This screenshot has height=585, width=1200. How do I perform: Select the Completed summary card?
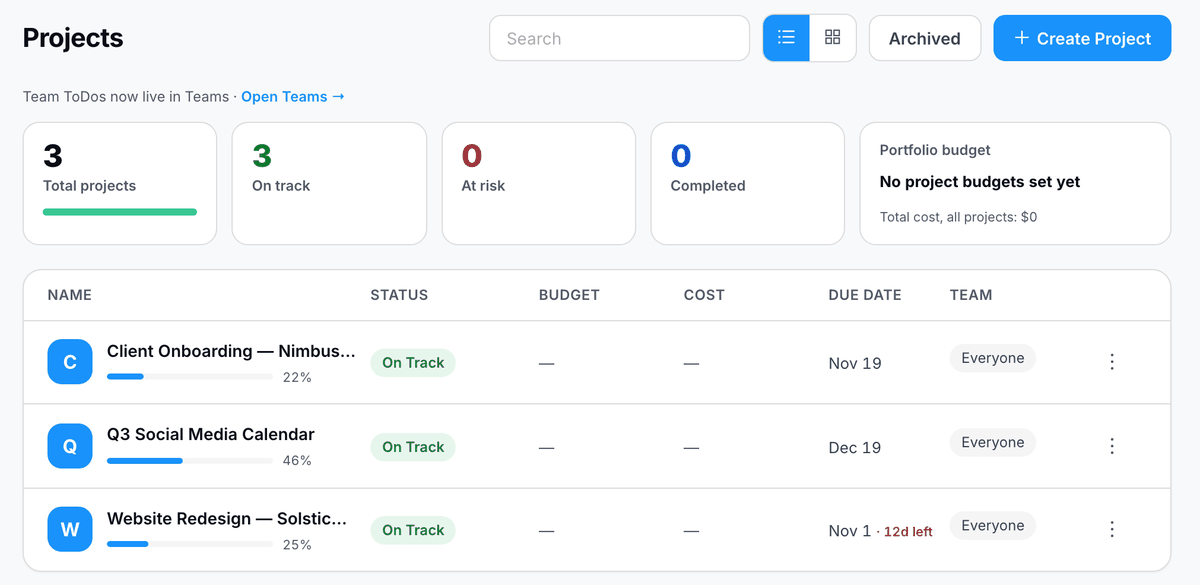click(748, 183)
